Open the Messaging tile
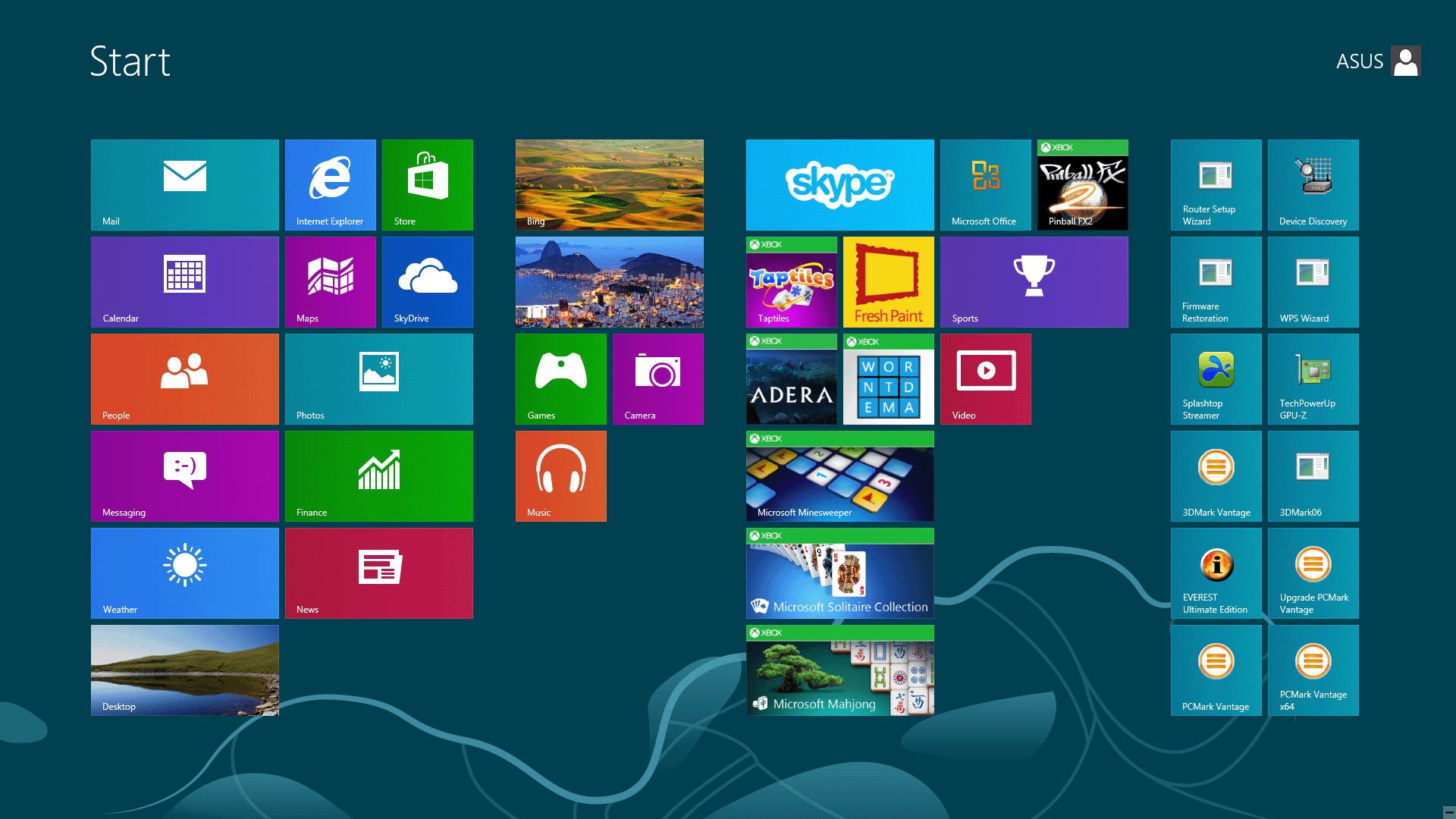The image size is (1456, 819). pyautogui.click(x=185, y=476)
